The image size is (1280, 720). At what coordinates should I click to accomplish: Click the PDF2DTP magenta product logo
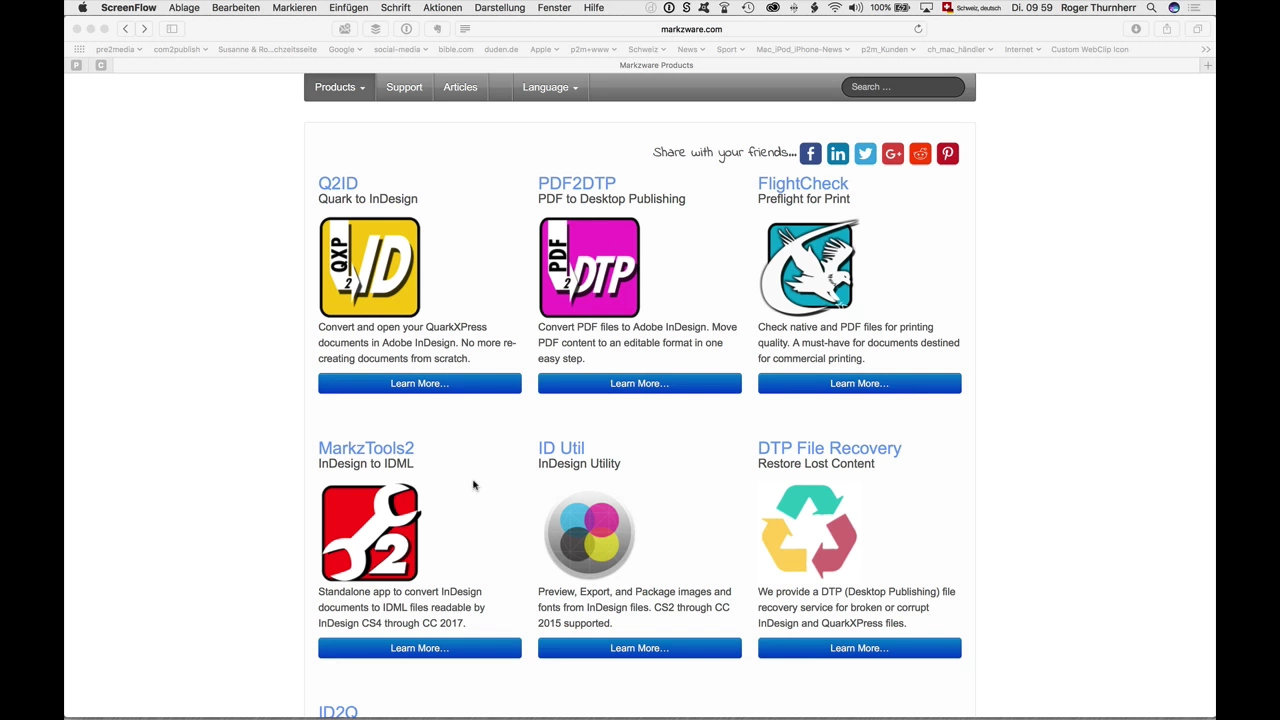589,267
